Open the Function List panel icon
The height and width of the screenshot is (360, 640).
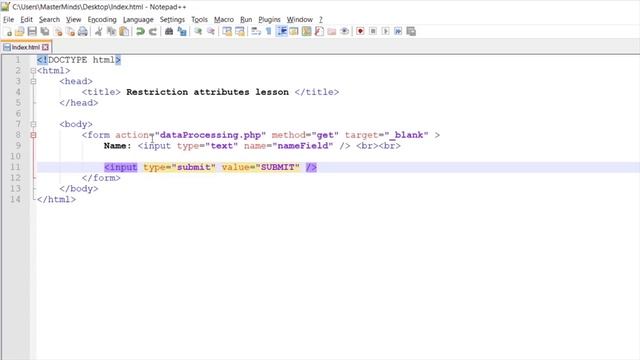point(319,31)
